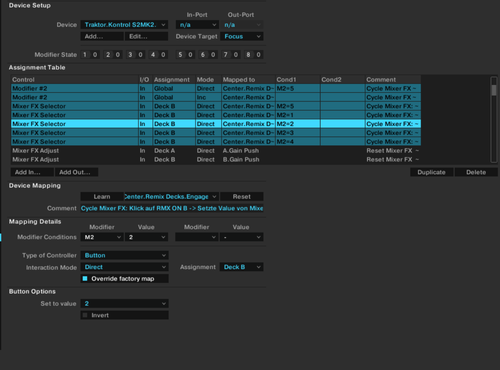
Task: Toggle the Override factory map checkbox
Action: coord(85,278)
